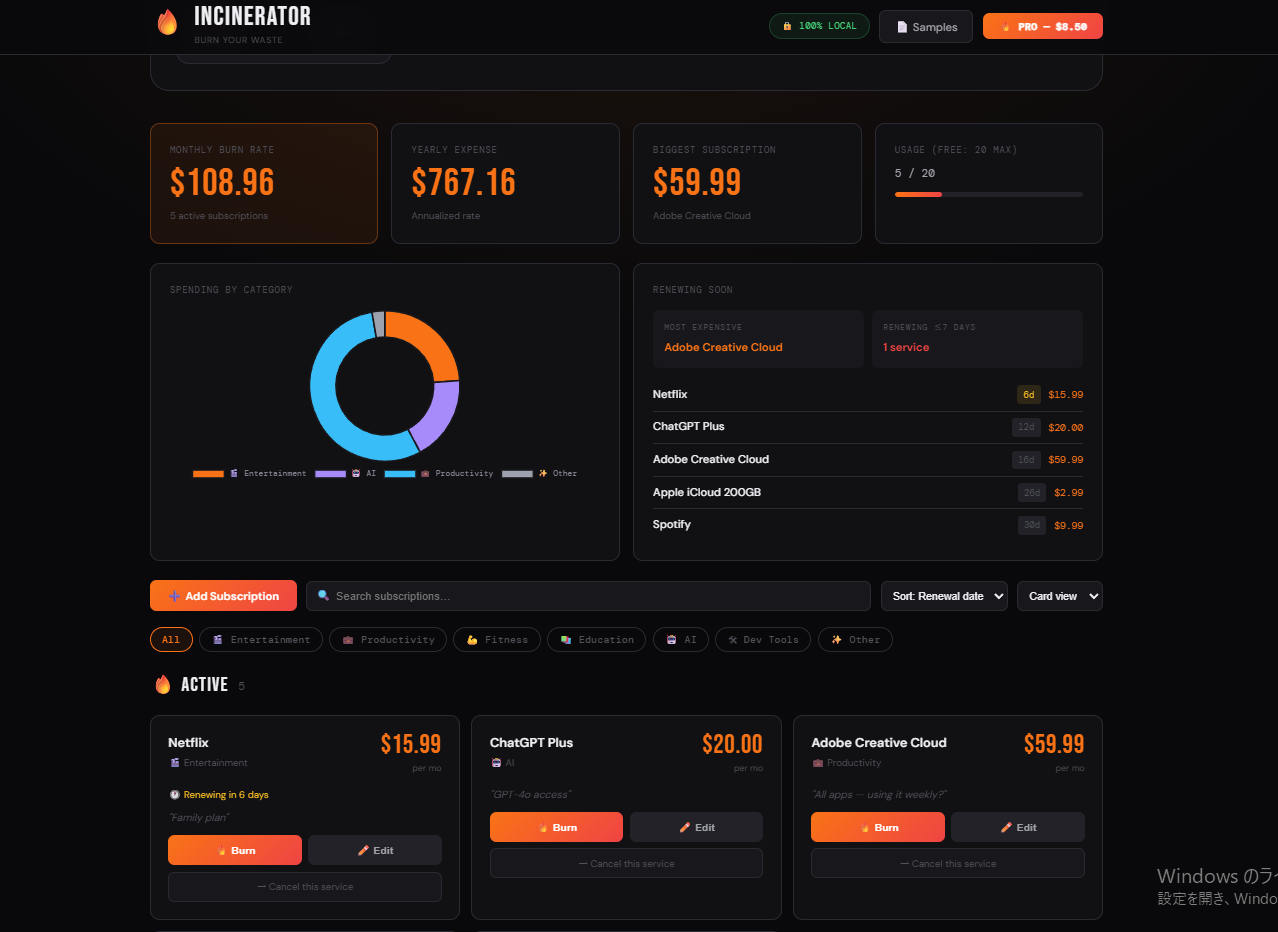
Task: Select Adobe Creative Cloud in Renewing Soon list
Action: pyautogui.click(x=868, y=460)
